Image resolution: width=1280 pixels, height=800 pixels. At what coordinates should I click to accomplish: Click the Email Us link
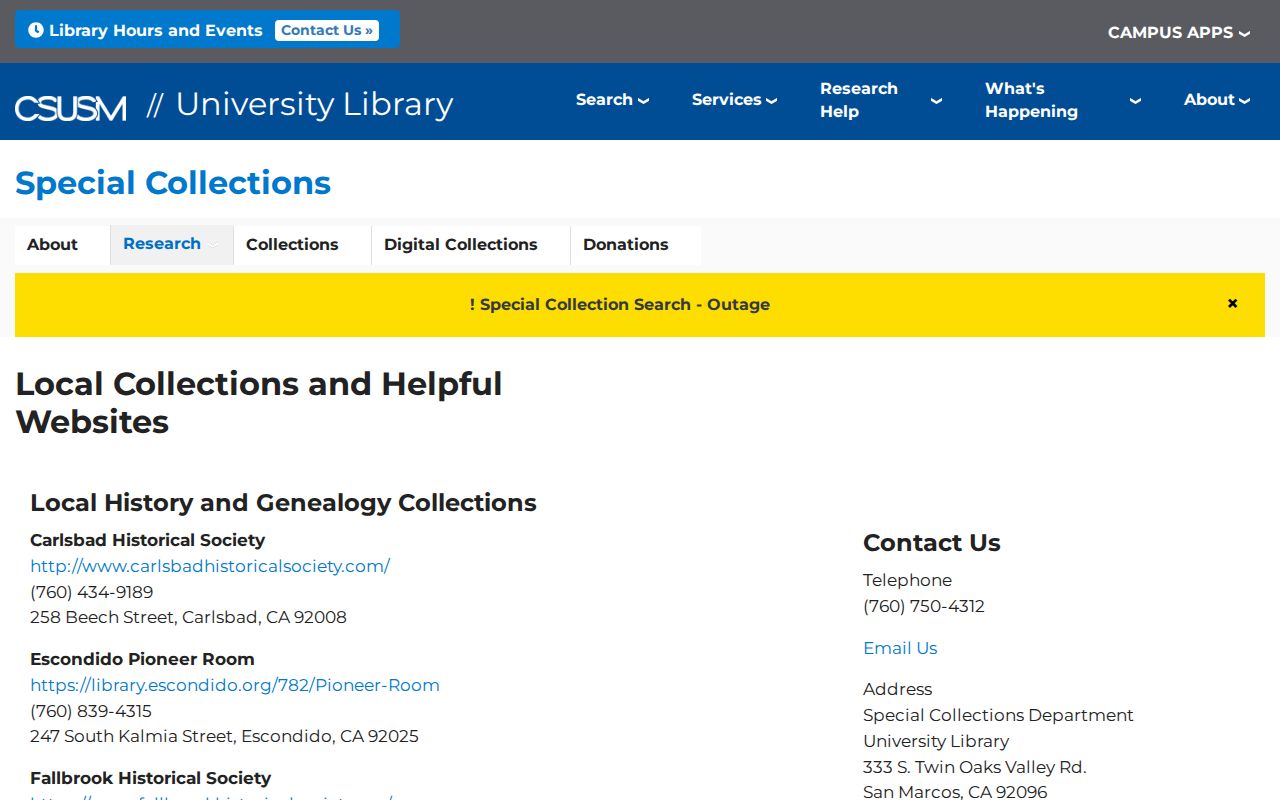coord(900,648)
